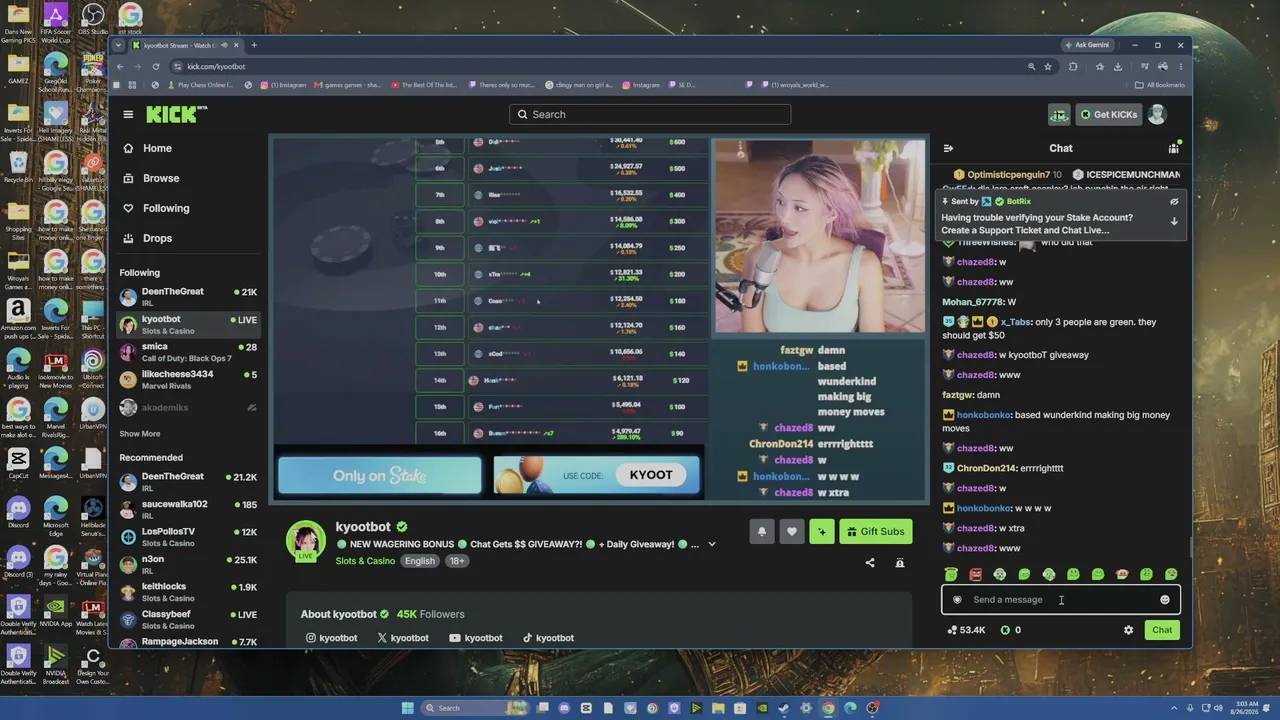Open the chat users icon
1280x720 pixels.
[1173, 148]
